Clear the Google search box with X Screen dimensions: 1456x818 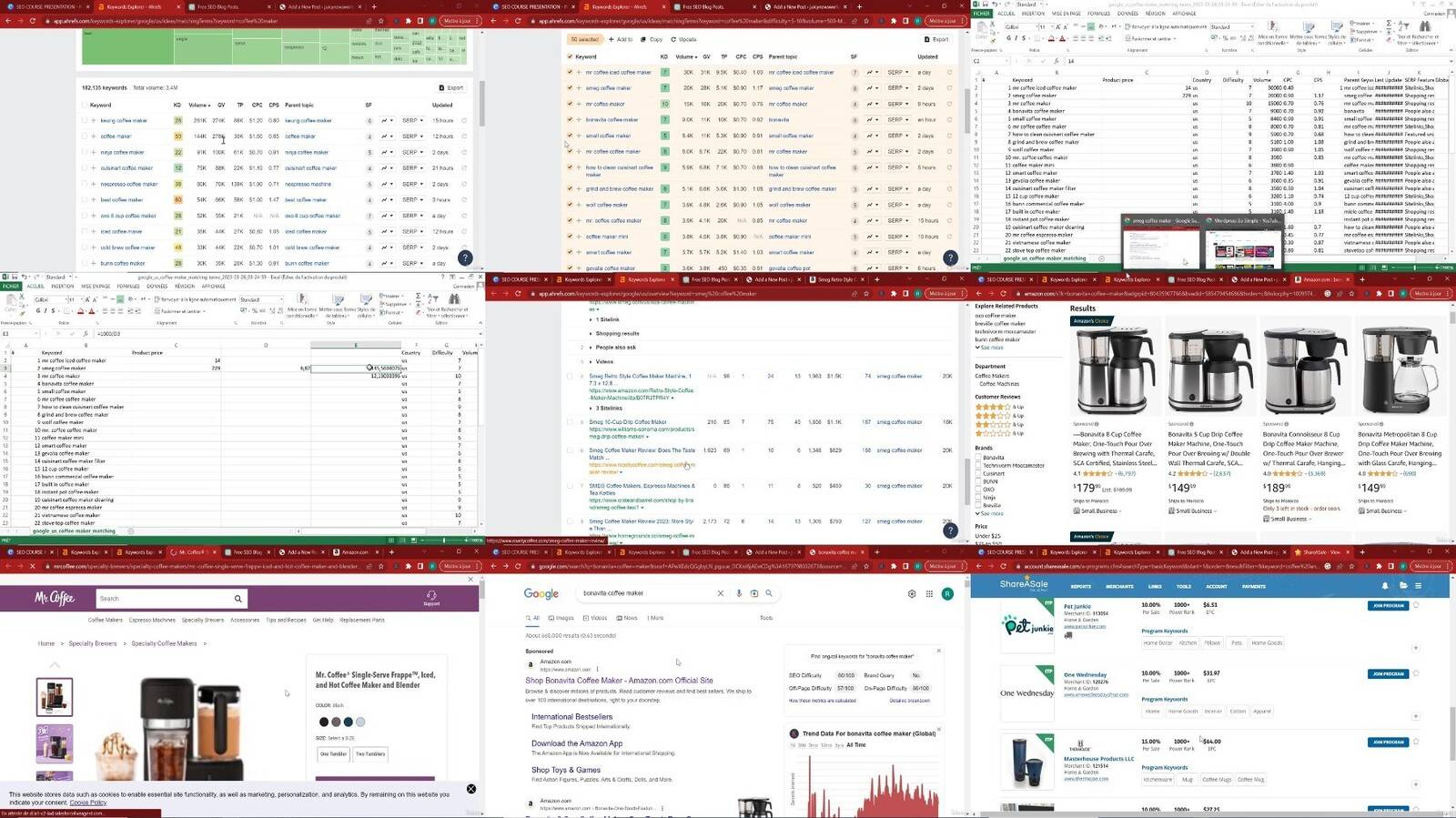pyautogui.click(x=721, y=593)
